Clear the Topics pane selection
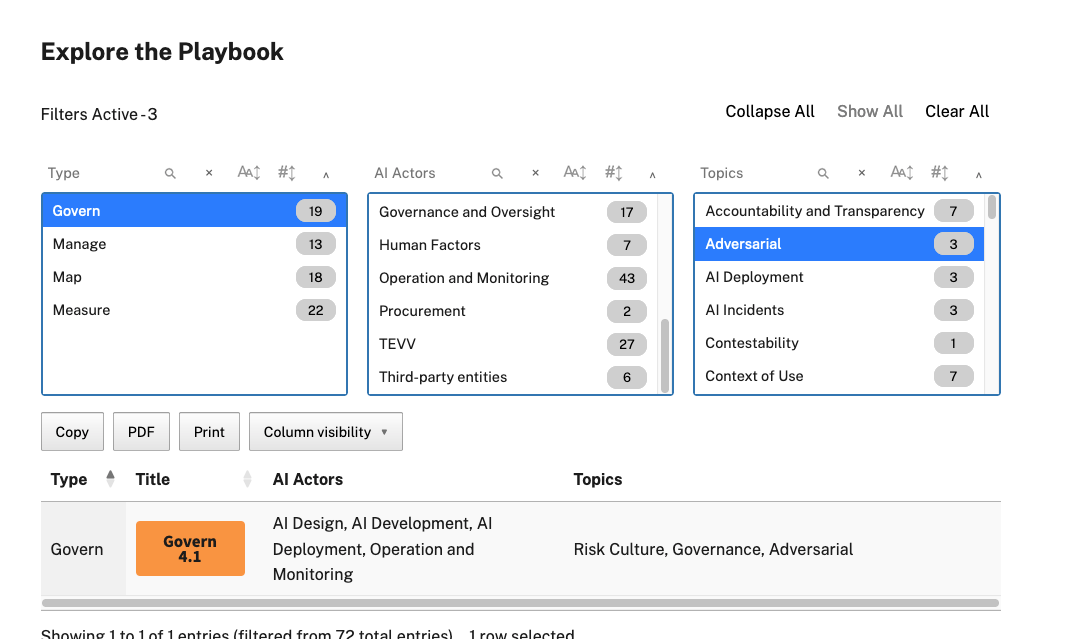 pyautogui.click(x=862, y=173)
